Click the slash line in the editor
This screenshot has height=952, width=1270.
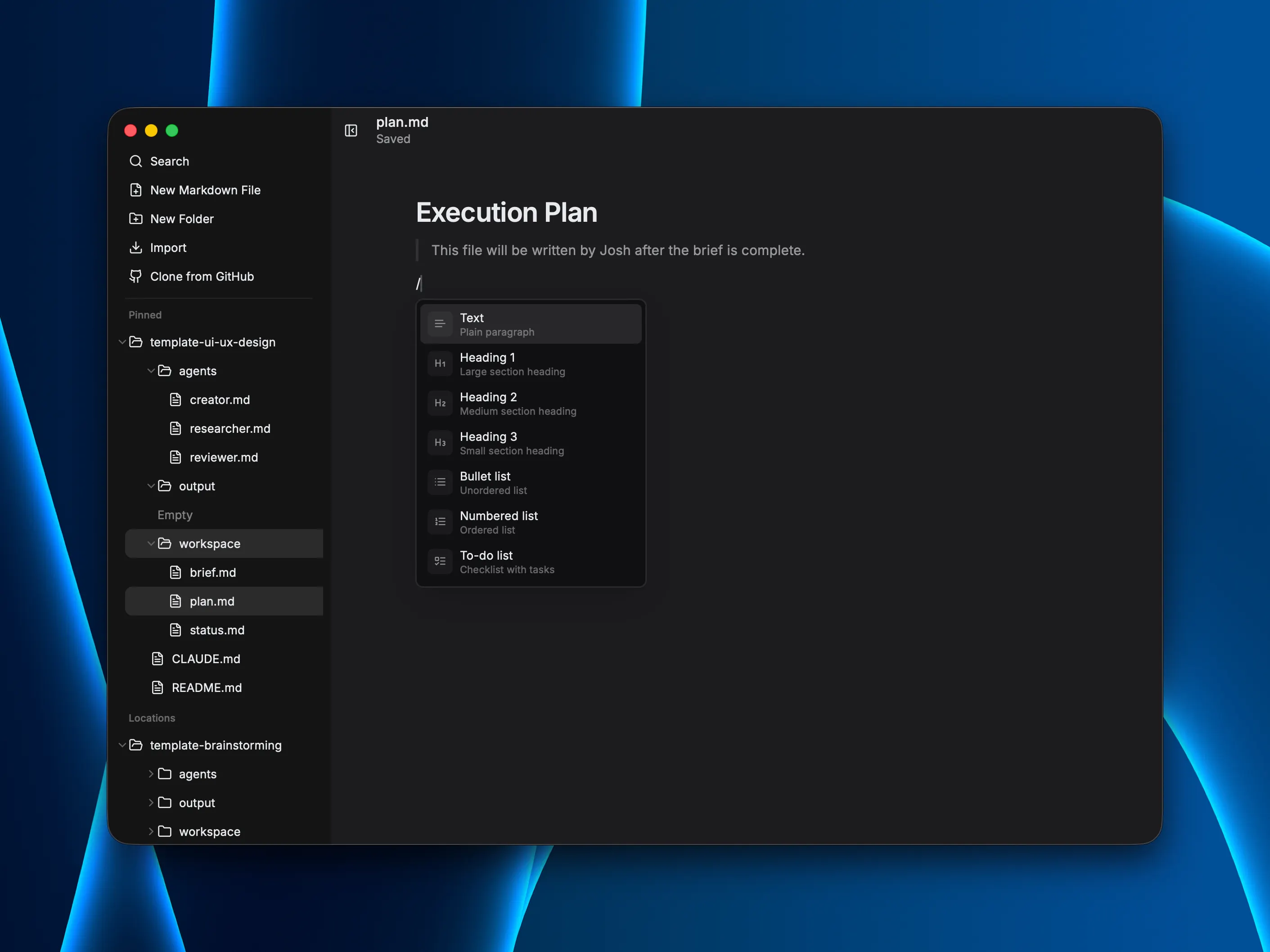click(x=419, y=283)
